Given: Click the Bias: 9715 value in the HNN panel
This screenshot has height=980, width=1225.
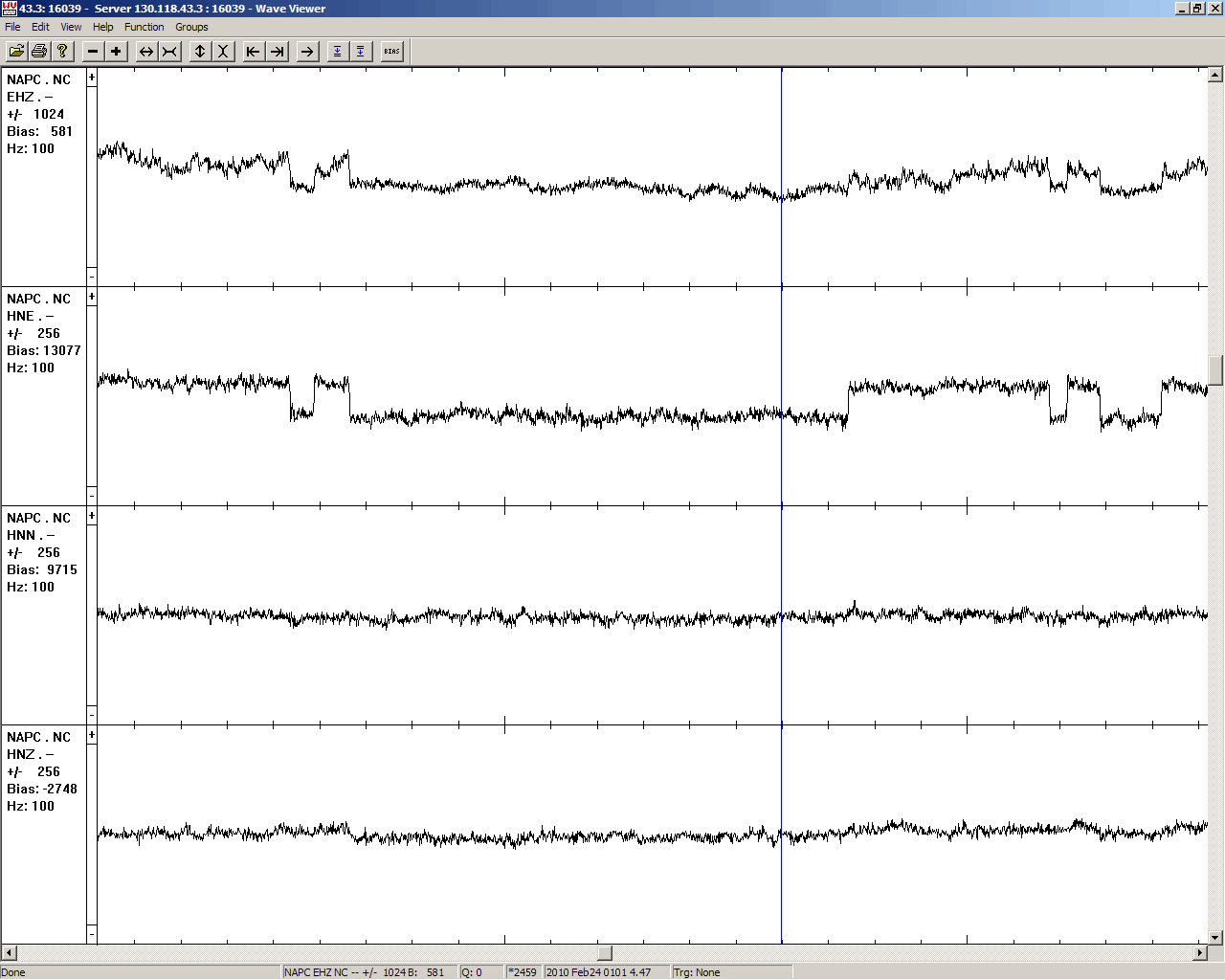Looking at the screenshot, I should [42, 569].
